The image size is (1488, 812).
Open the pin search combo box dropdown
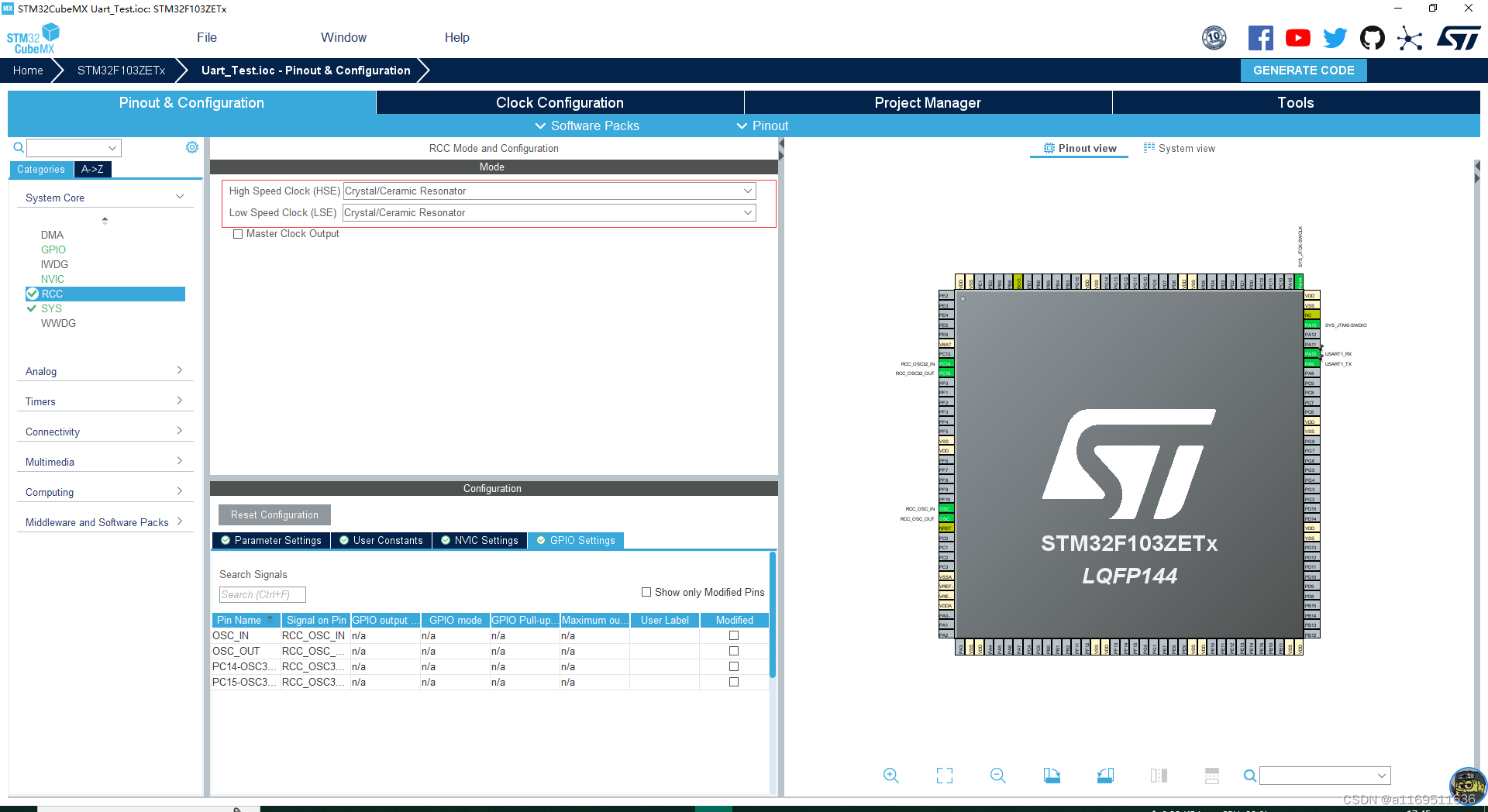[1382, 776]
